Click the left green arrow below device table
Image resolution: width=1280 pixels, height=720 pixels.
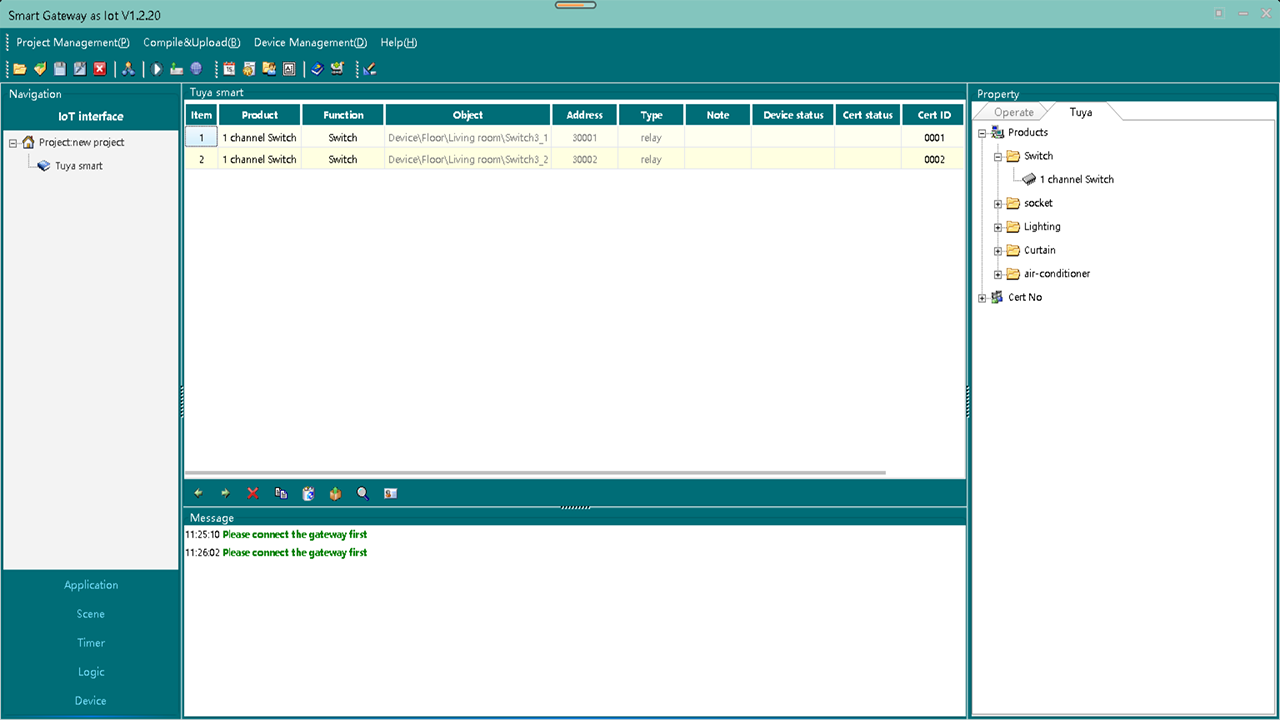(198, 493)
